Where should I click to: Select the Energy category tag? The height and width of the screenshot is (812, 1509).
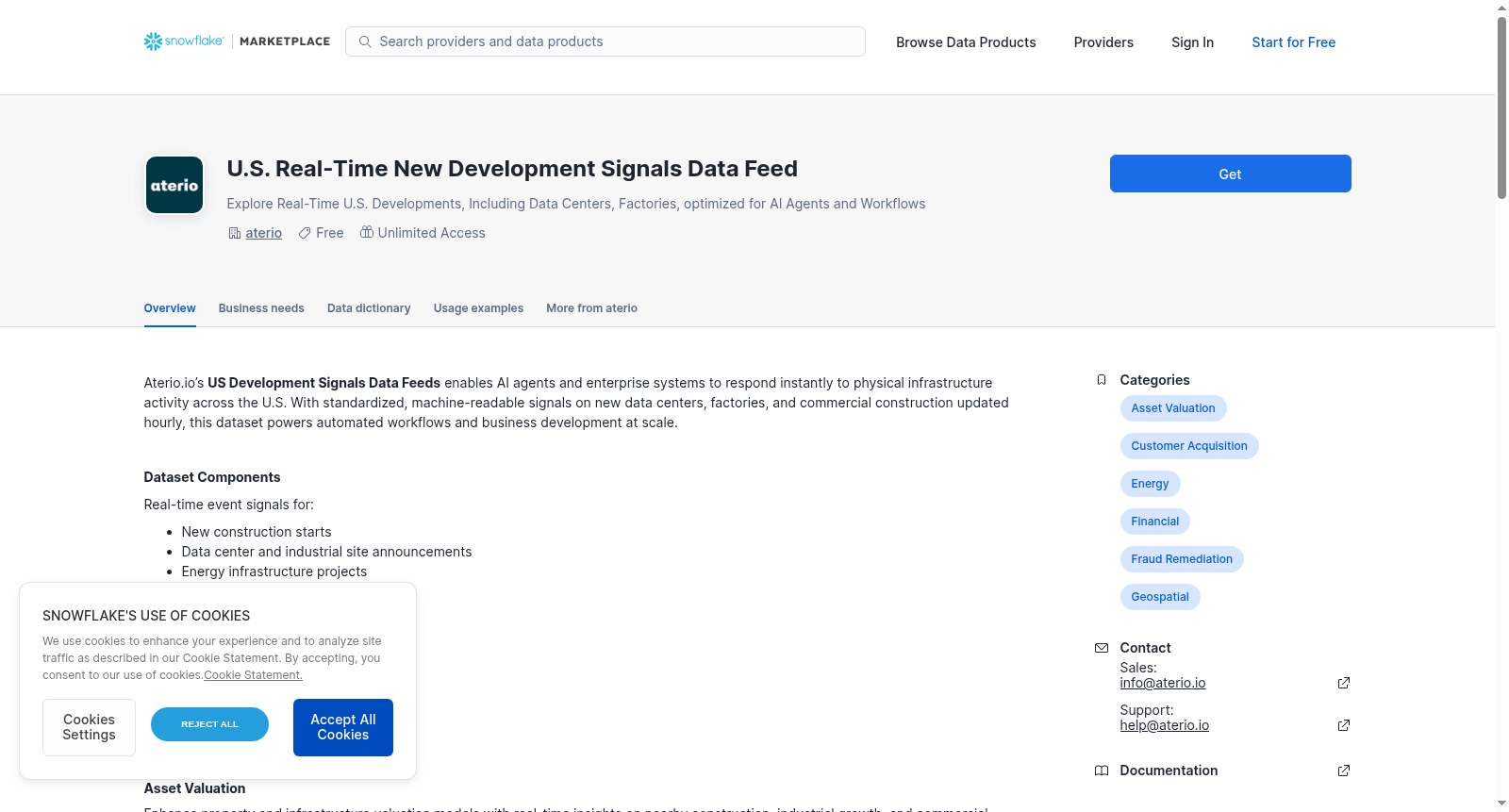[1150, 484]
